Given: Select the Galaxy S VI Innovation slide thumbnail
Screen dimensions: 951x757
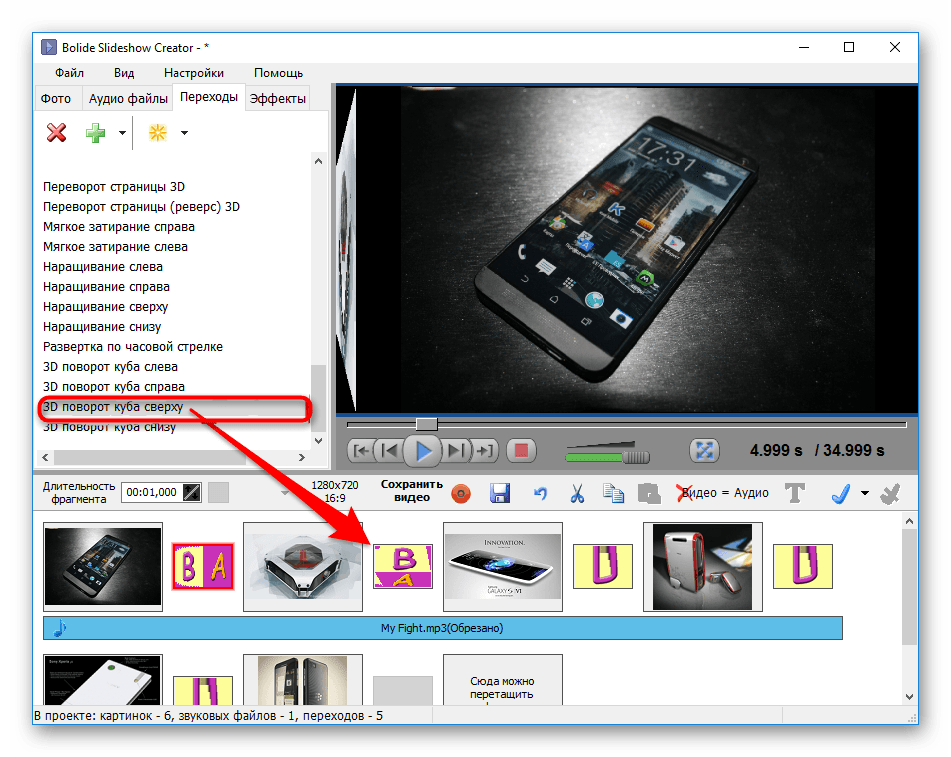Looking at the screenshot, I should click(x=503, y=566).
